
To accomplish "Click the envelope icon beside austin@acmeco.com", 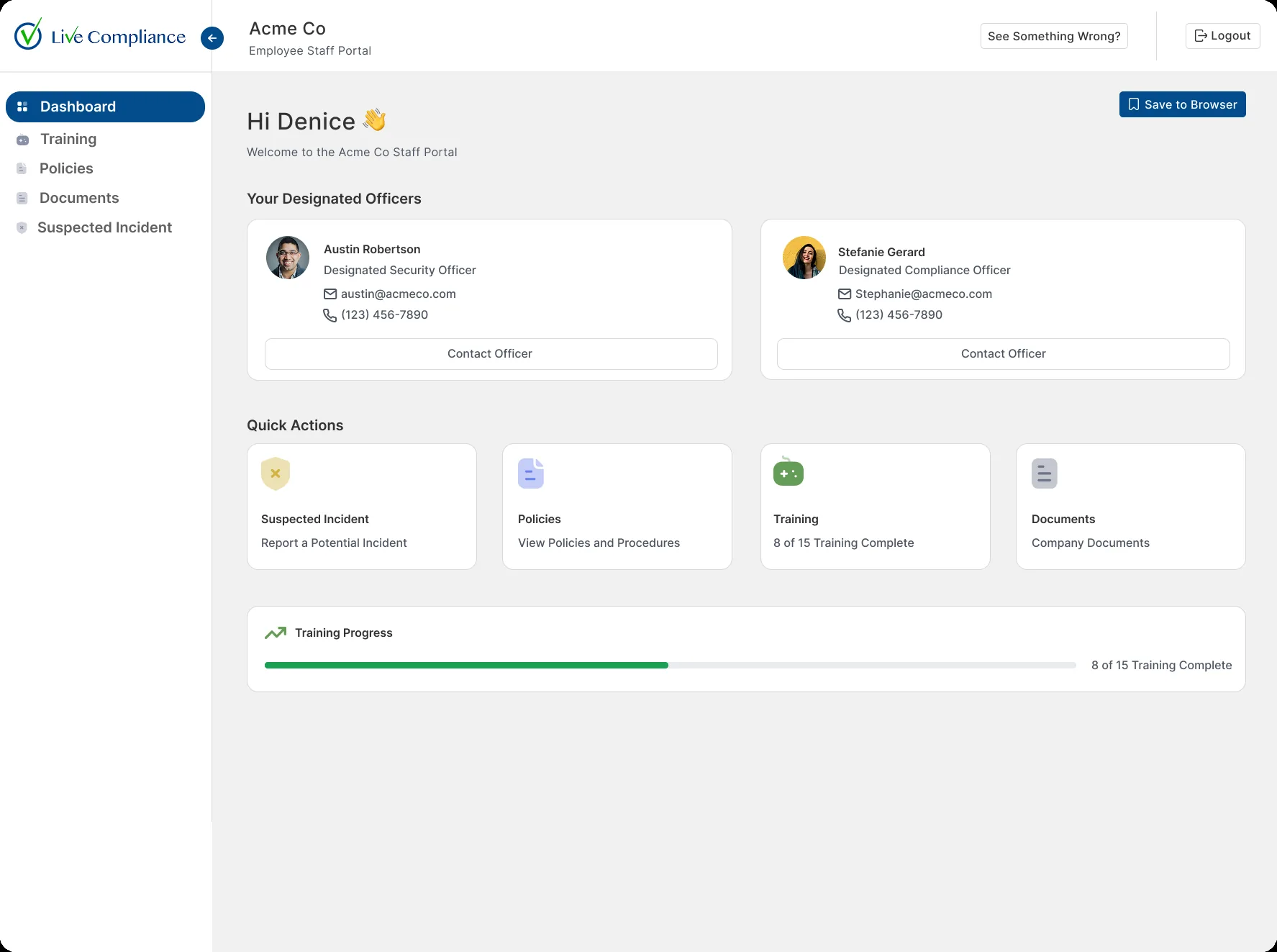I will click(x=330, y=294).
